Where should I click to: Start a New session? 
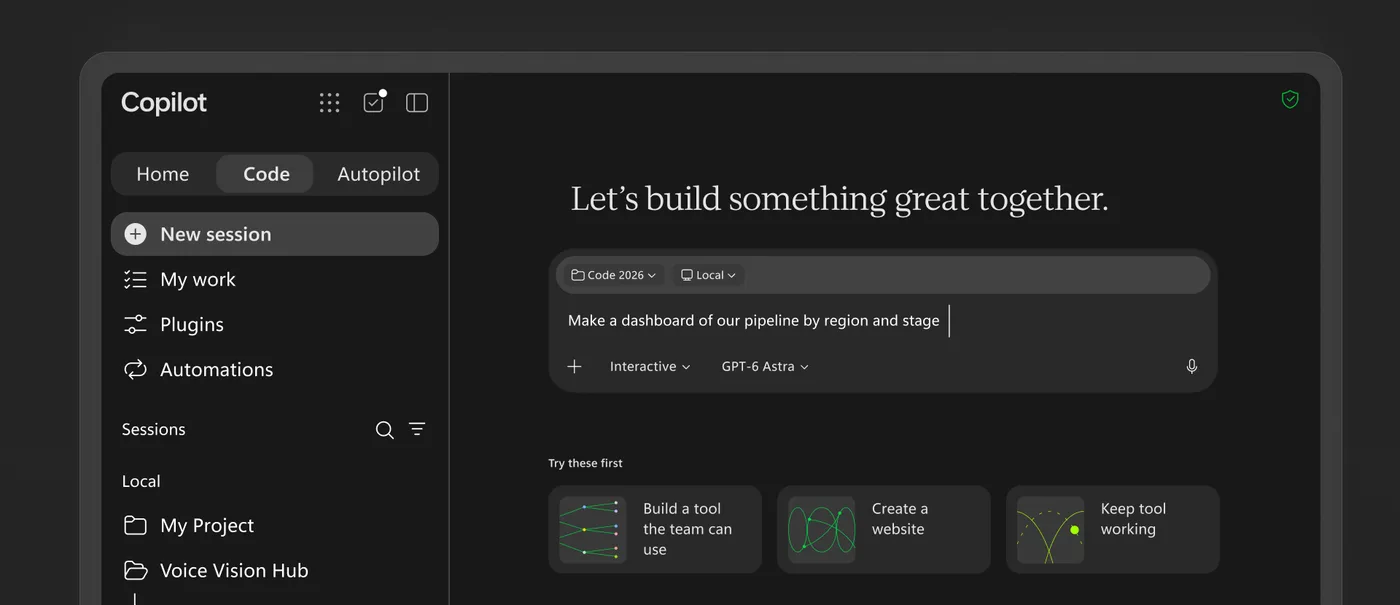[x=275, y=234]
